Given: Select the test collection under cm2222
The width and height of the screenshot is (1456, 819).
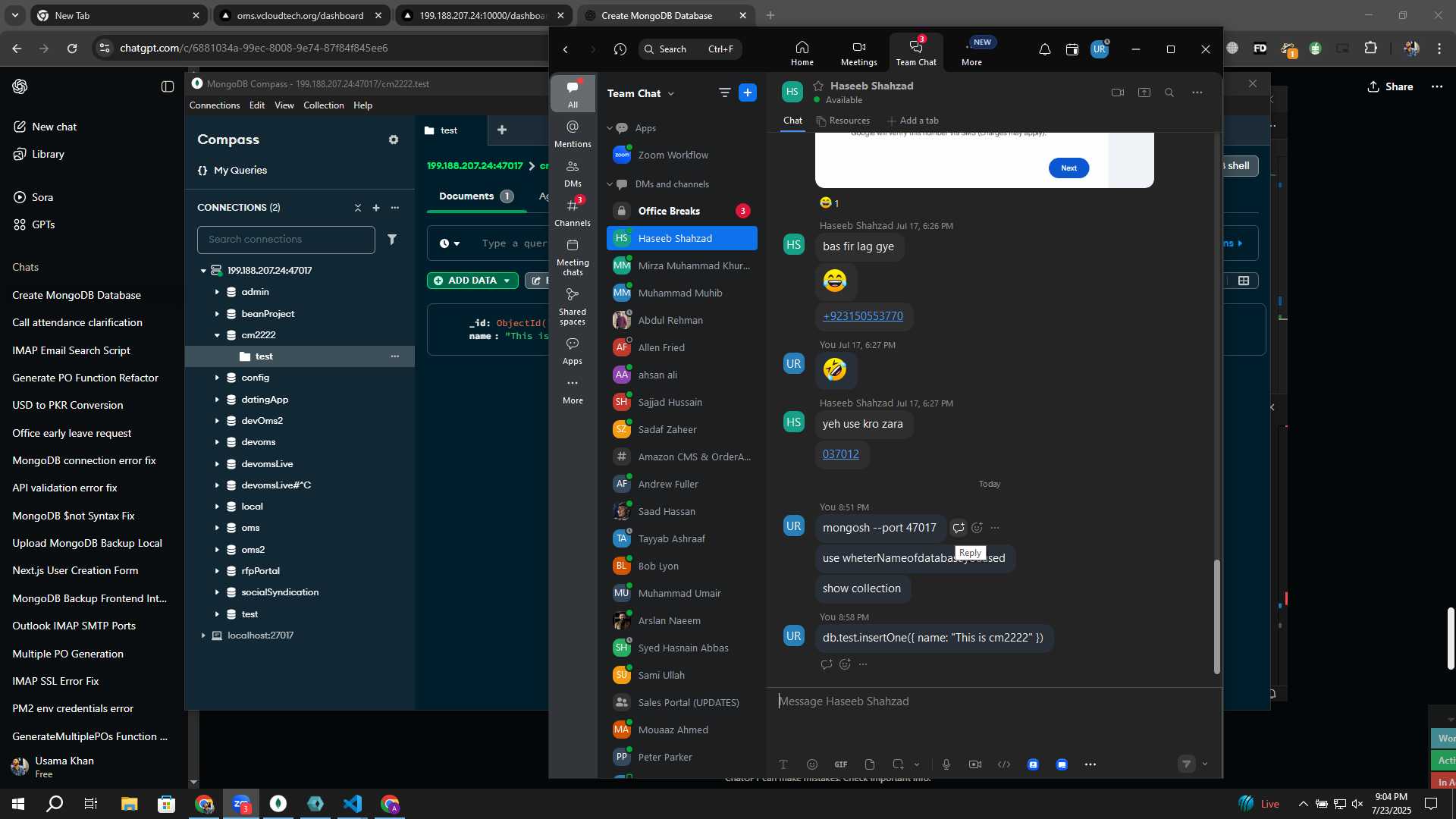Looking at the screenshot, I should 300,356.
